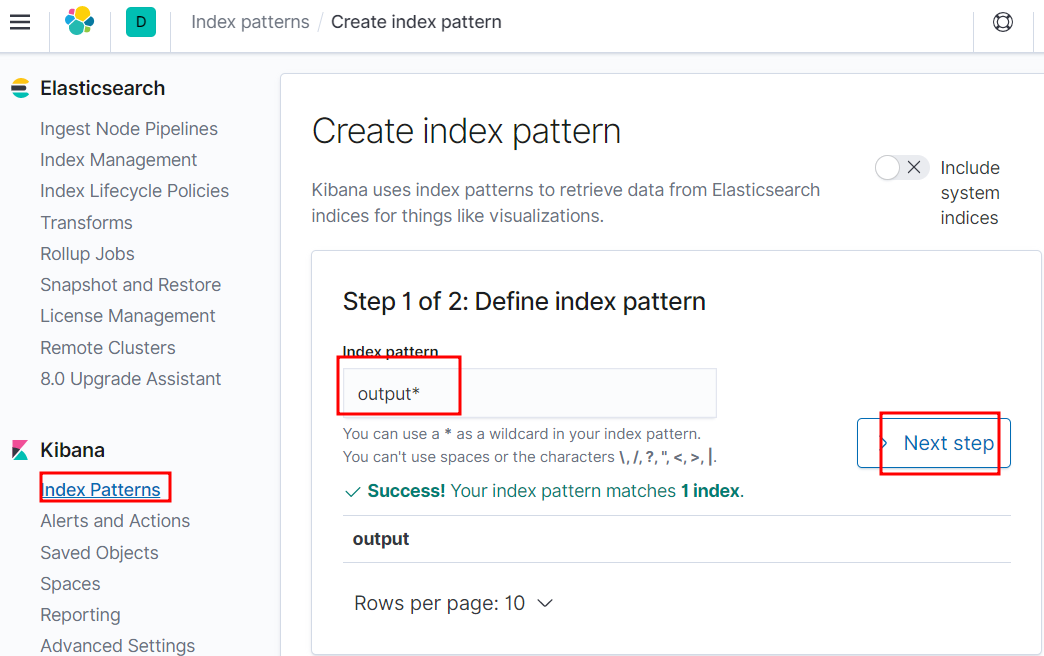Open License Management
The image size is (1044, 656).
click(x=128, y=316)
